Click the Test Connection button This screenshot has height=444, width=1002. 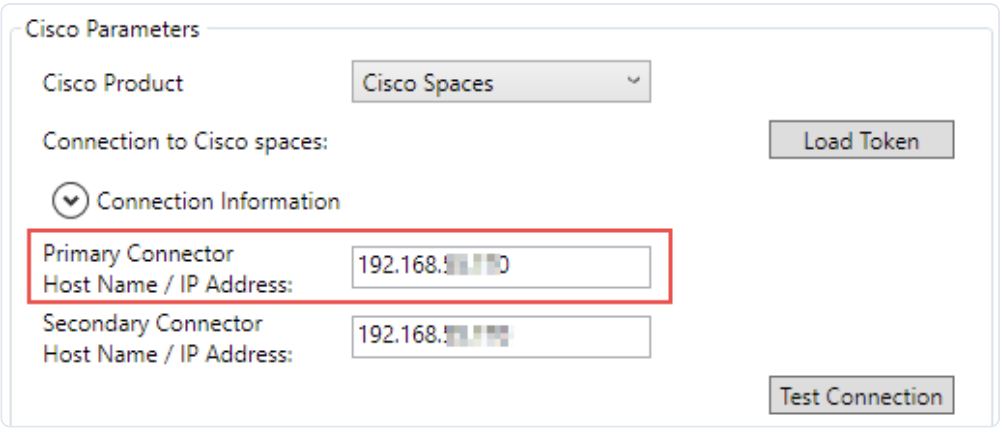(x=860, y=395)
